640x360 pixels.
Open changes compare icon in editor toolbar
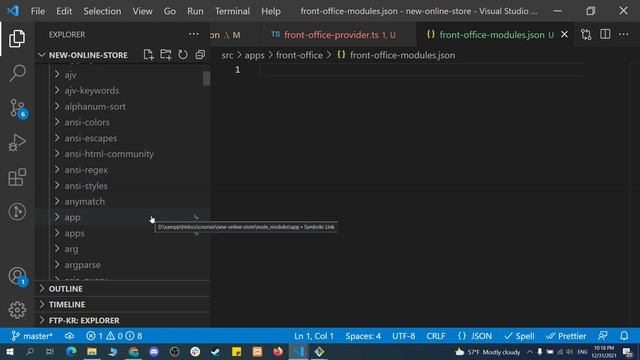click(586, 35)
